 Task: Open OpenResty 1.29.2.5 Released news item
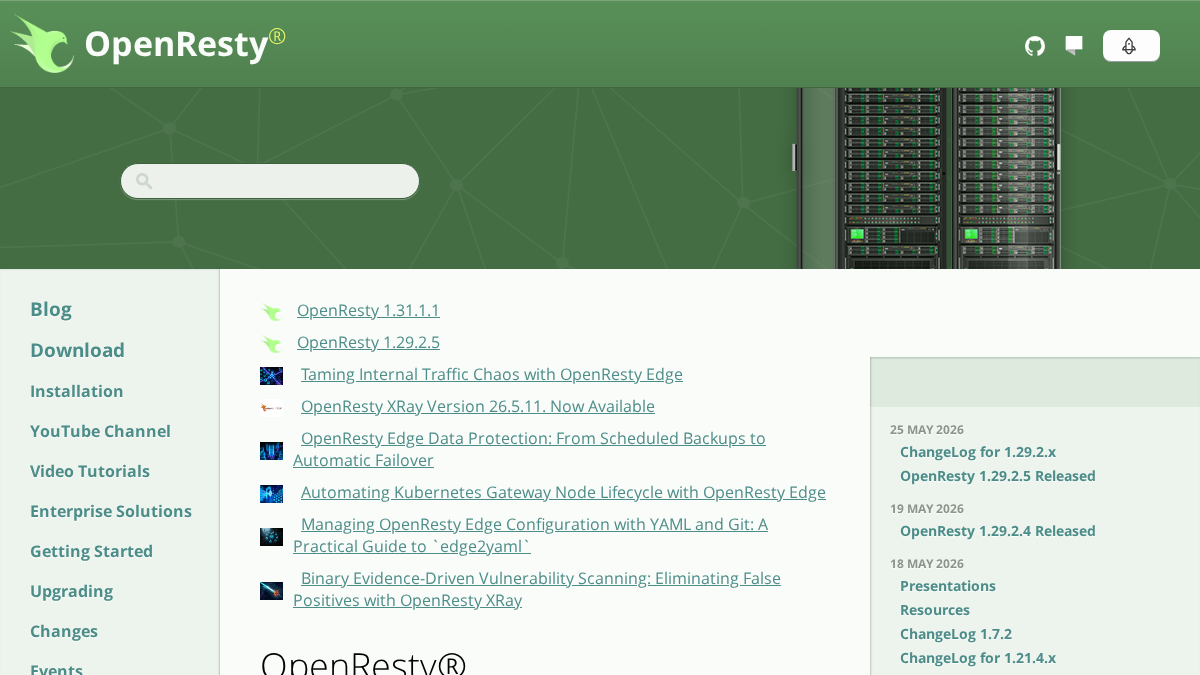[998, 476]
